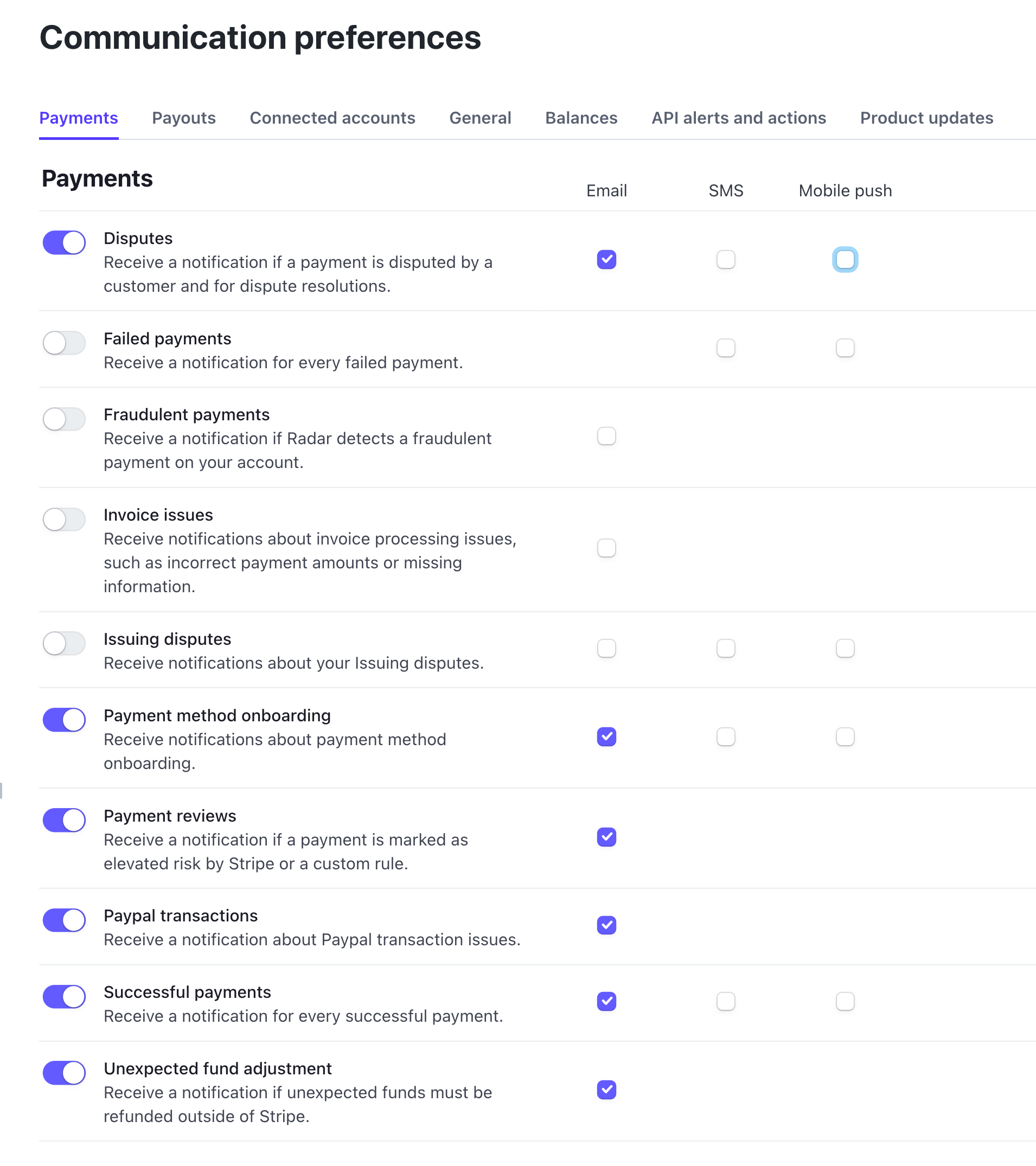
Task: View the Product updates tab
Action: [926, 118]
